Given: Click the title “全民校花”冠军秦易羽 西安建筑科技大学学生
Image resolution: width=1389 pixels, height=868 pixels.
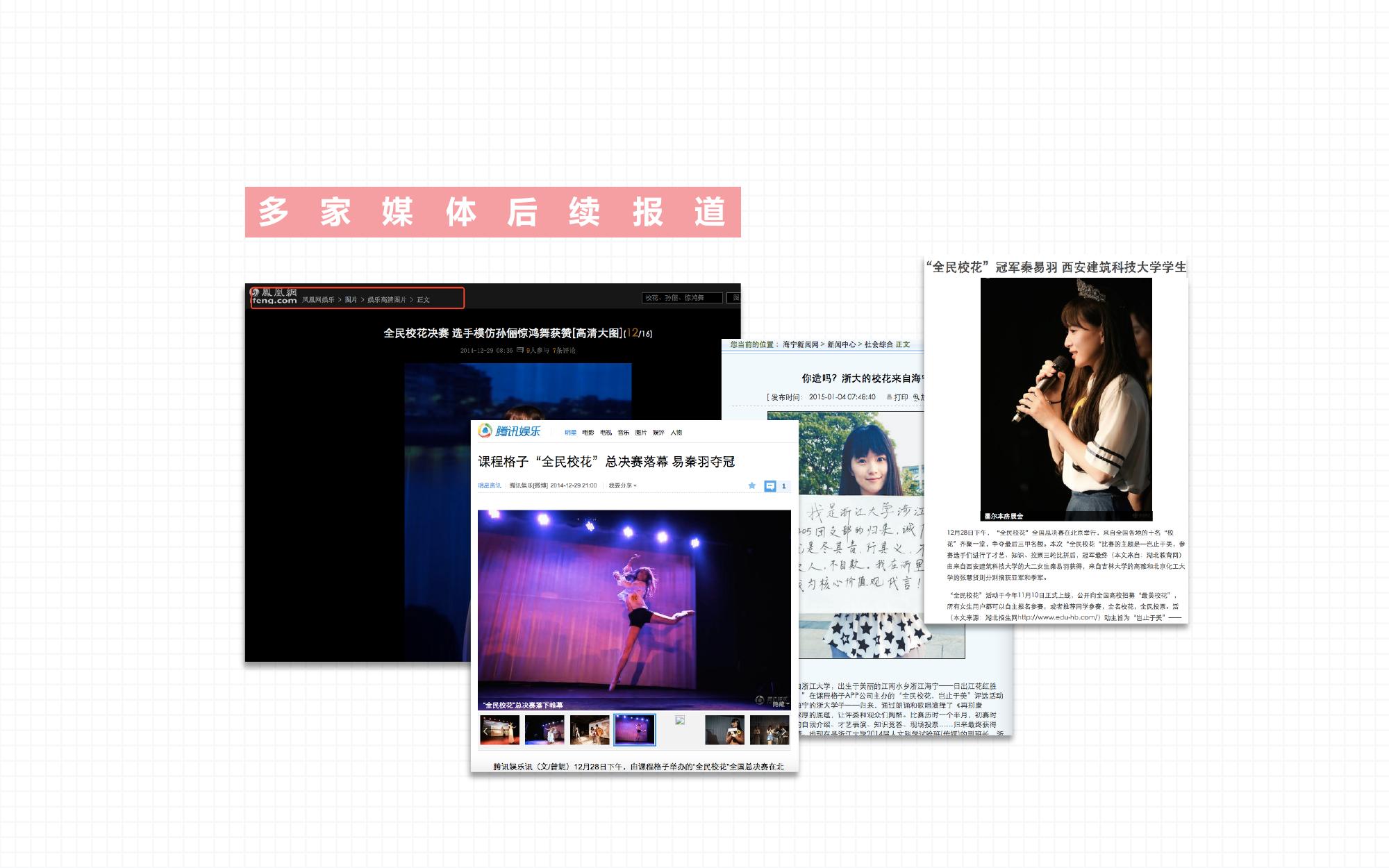Looking at the screenshot, I should 1056,267.
